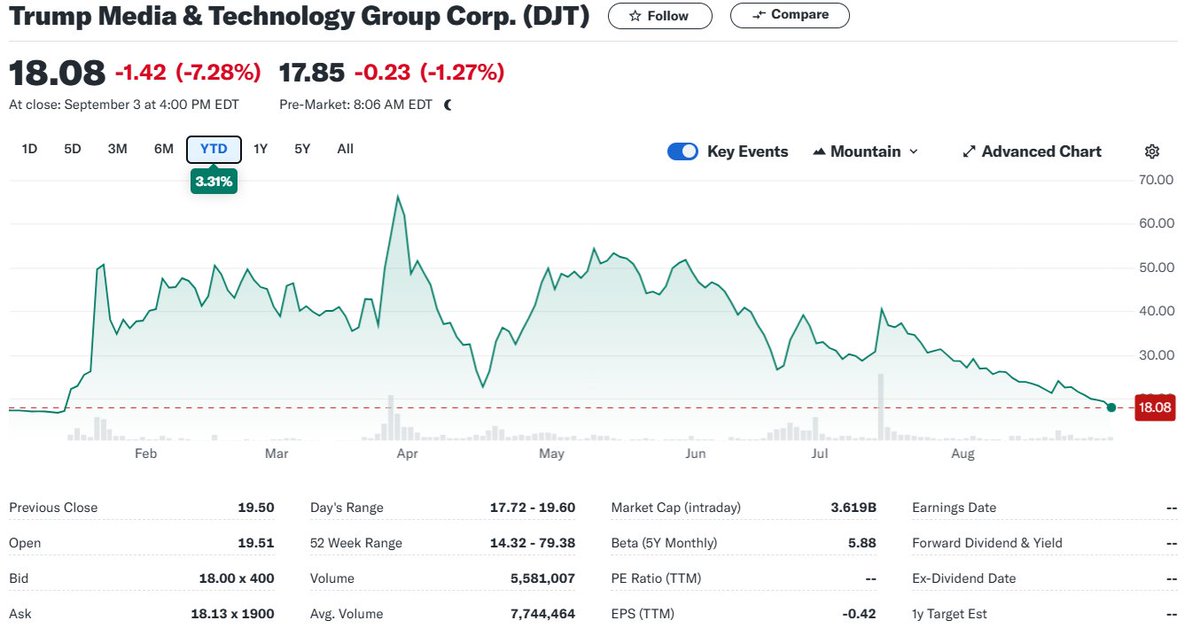Click the Open value 19.51
The height and width of the screenshot is (636, 1200).
257,543
